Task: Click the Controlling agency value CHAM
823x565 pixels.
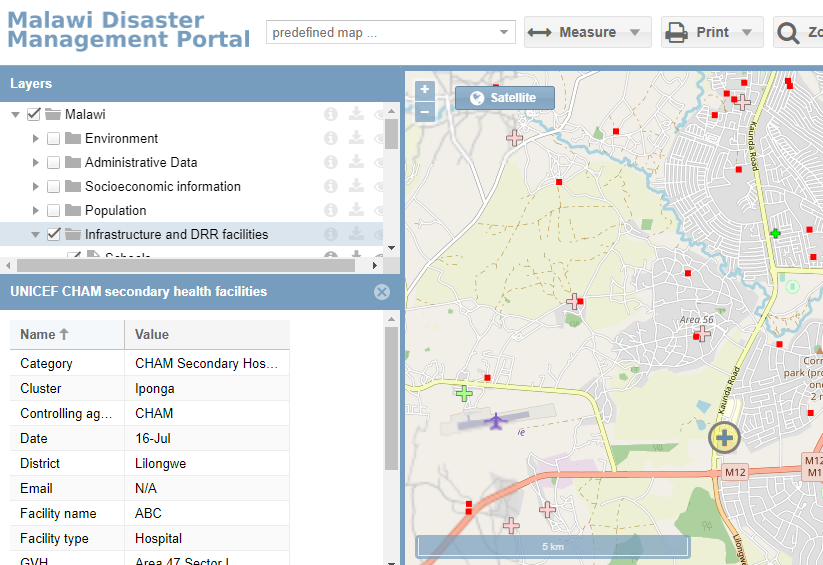Action: point(154,413)
